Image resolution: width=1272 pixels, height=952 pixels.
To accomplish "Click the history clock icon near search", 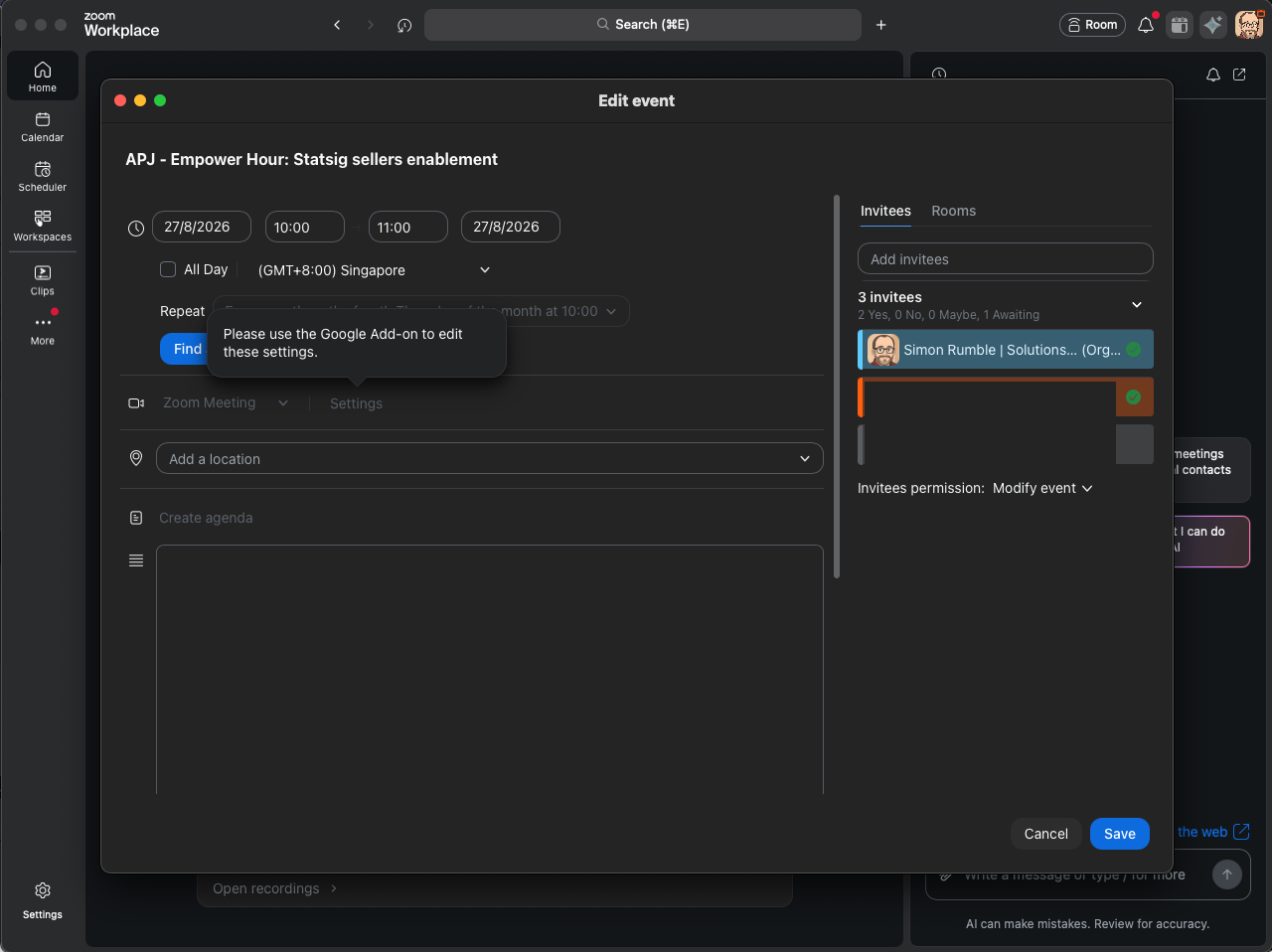I will pyautogui.click(x=404, y=25).
